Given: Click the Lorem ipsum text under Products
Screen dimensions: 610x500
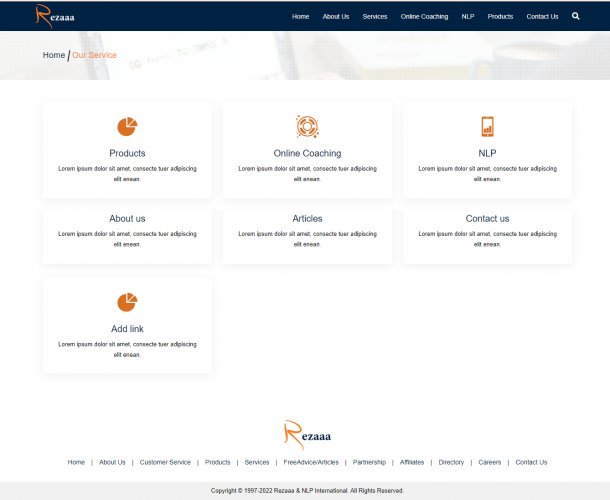Looking at the screenshot, I should pos(127,174).
